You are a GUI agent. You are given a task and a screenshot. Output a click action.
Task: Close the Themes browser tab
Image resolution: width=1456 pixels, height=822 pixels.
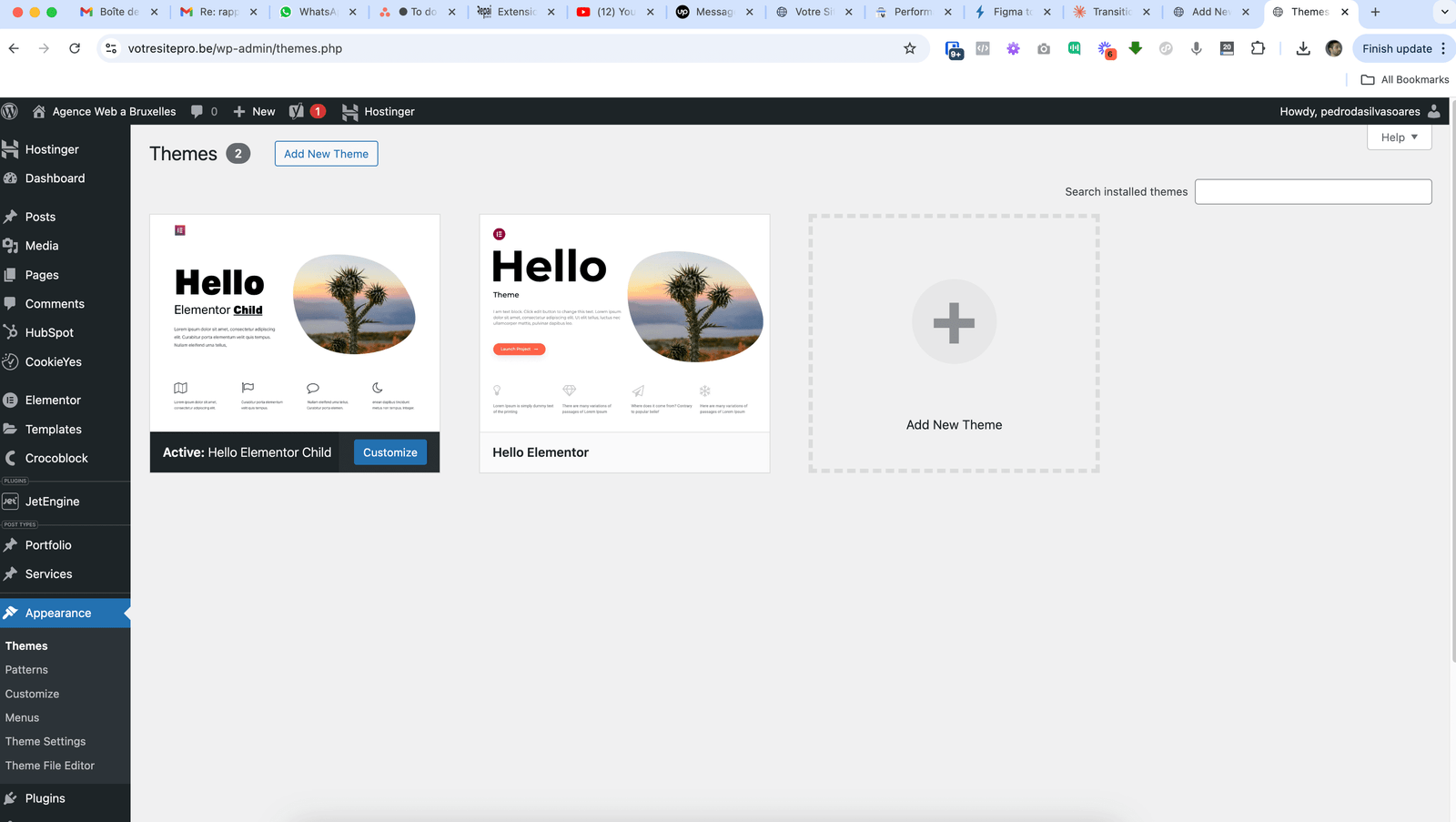(x=1344, y=12)
